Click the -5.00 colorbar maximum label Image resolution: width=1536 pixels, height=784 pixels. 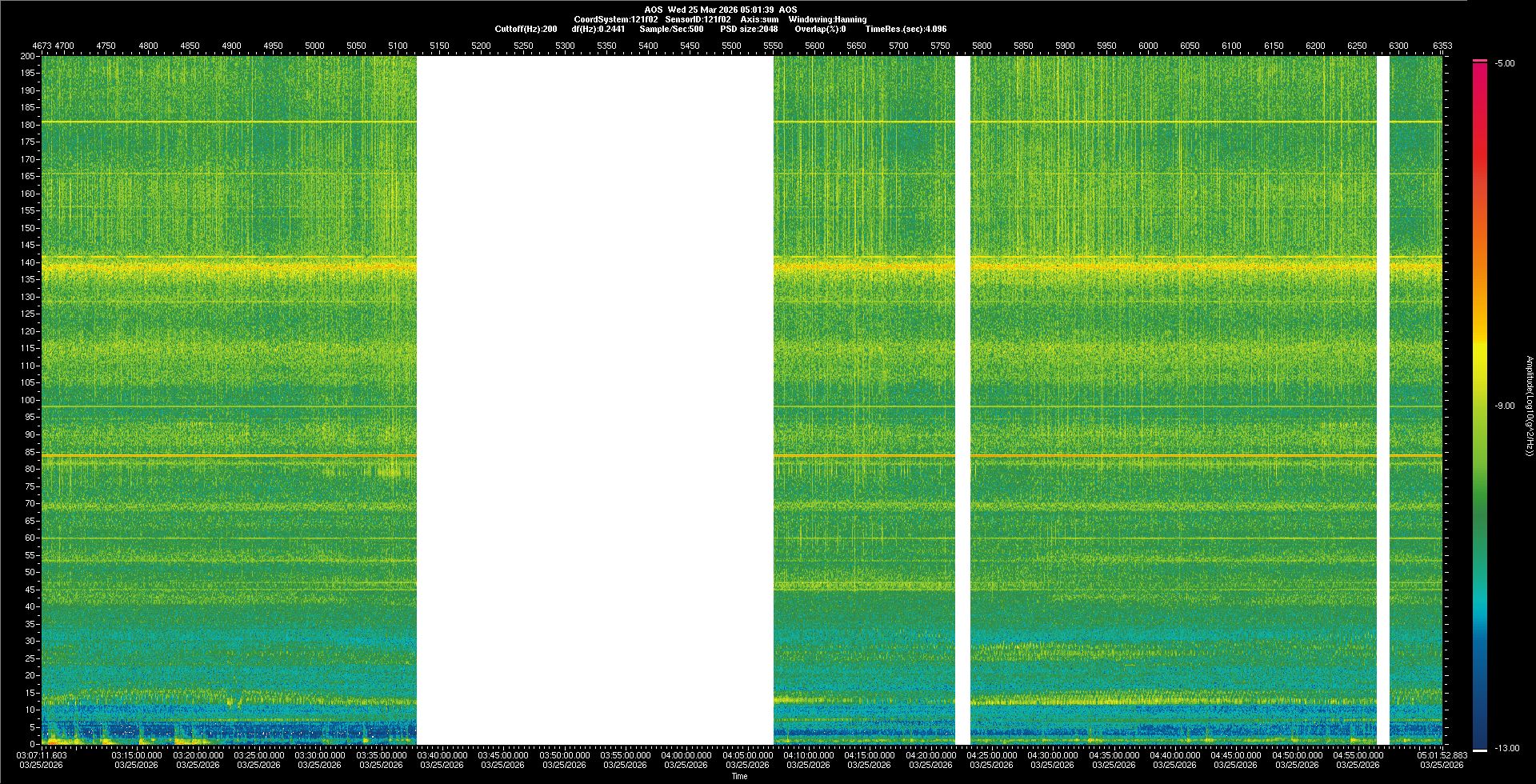1504,64
